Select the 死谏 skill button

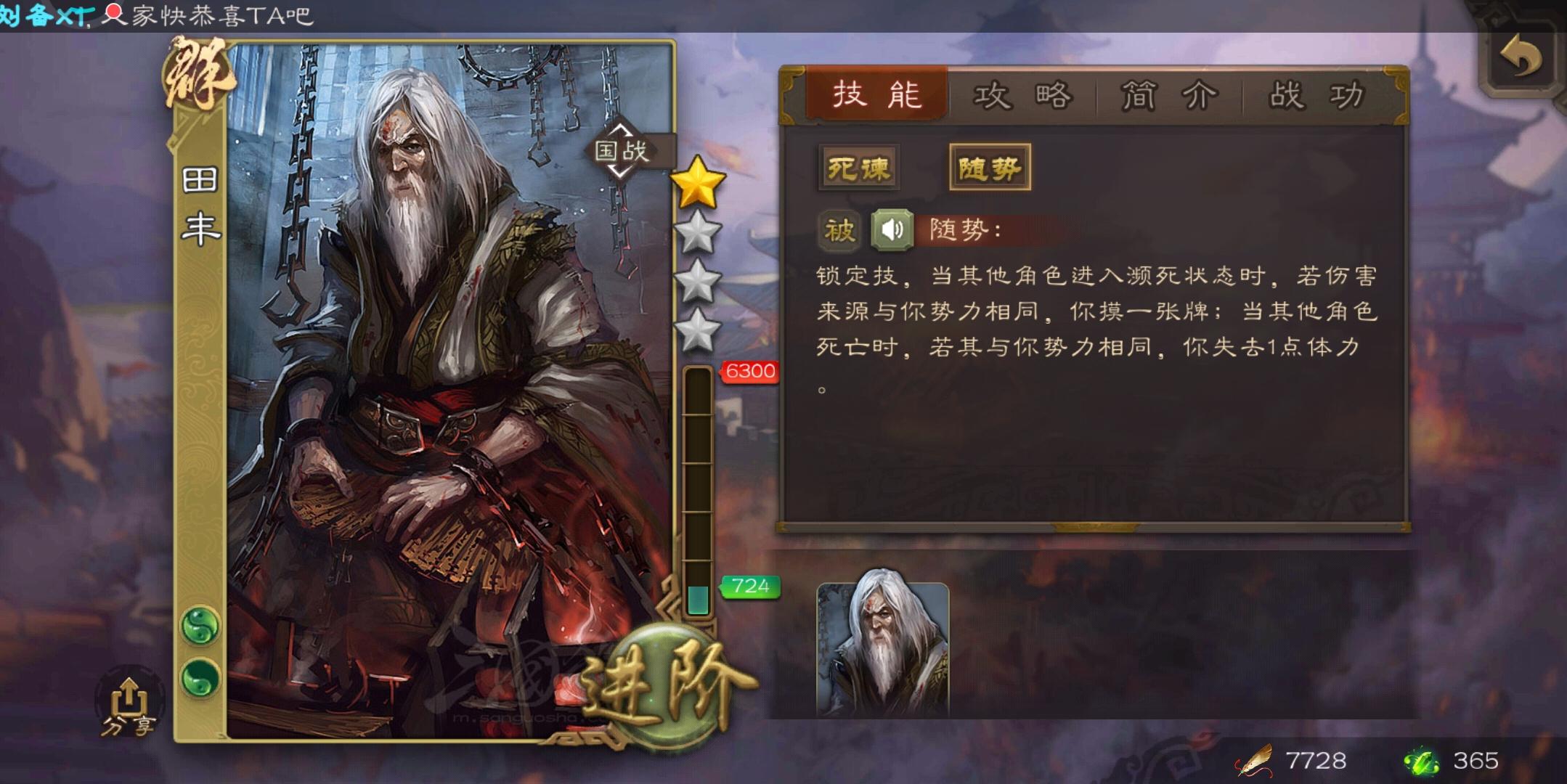pos(858,168)
